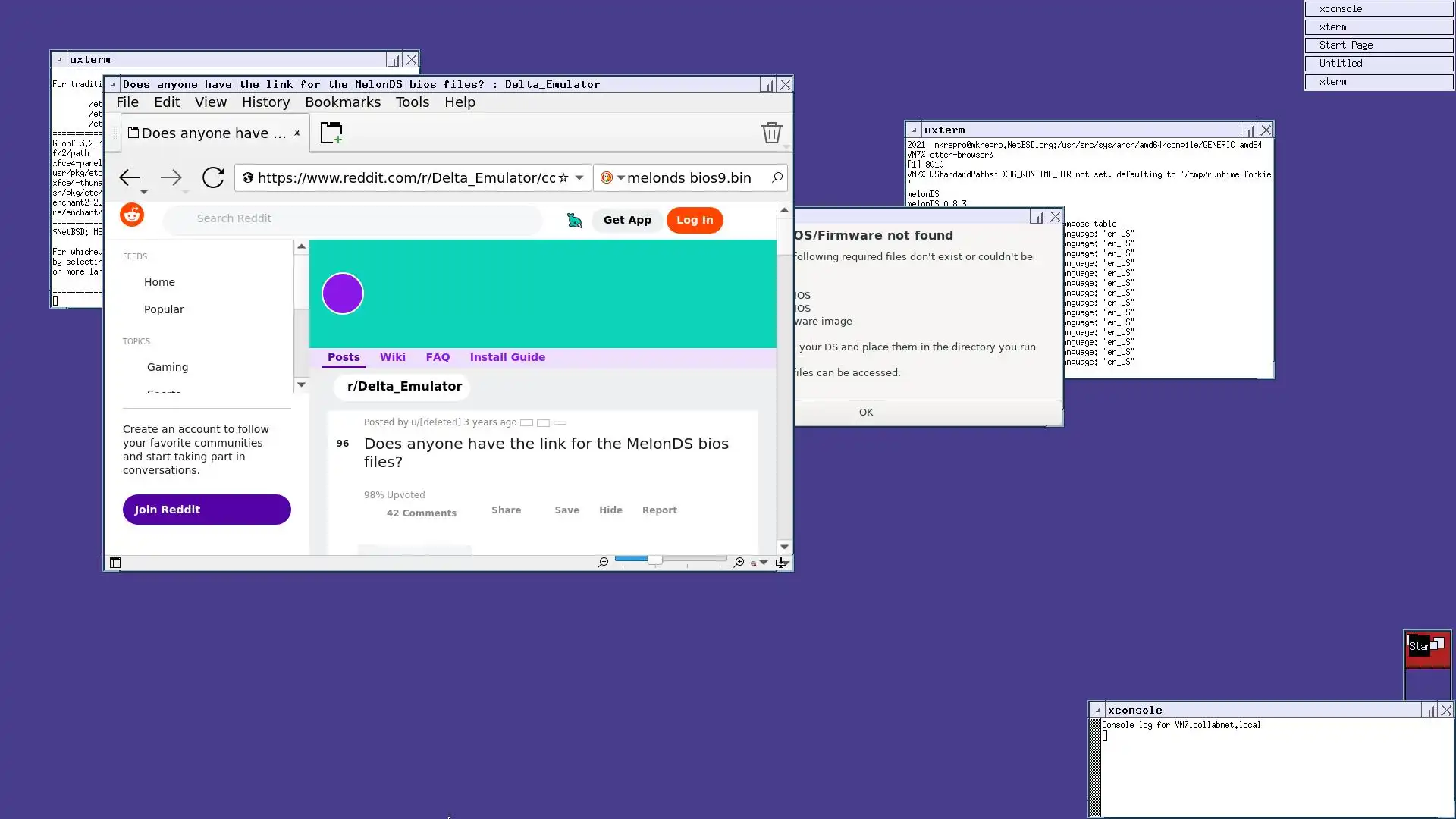The width and height of the screenshot is (1456, 819).
Task: Adjust the page zoom slider
Action: pyautogui.click(x=654, y=560)
